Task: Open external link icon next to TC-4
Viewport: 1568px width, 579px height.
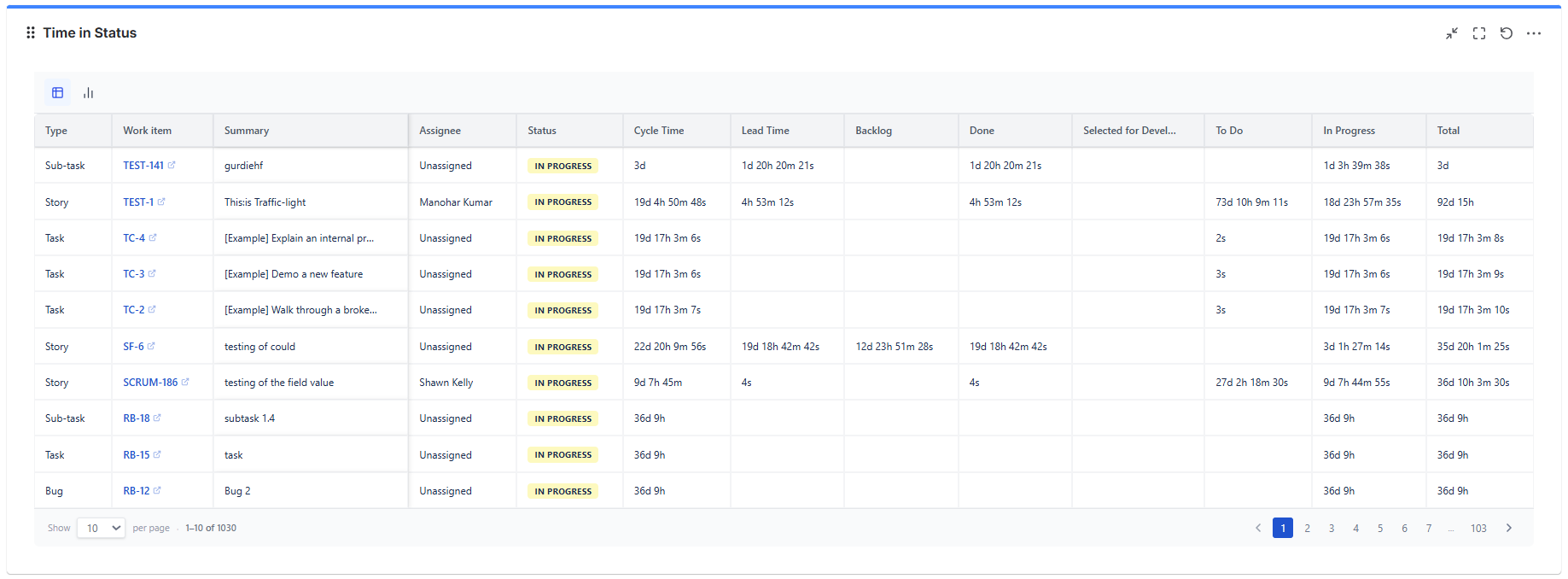Action: [153, 237]
